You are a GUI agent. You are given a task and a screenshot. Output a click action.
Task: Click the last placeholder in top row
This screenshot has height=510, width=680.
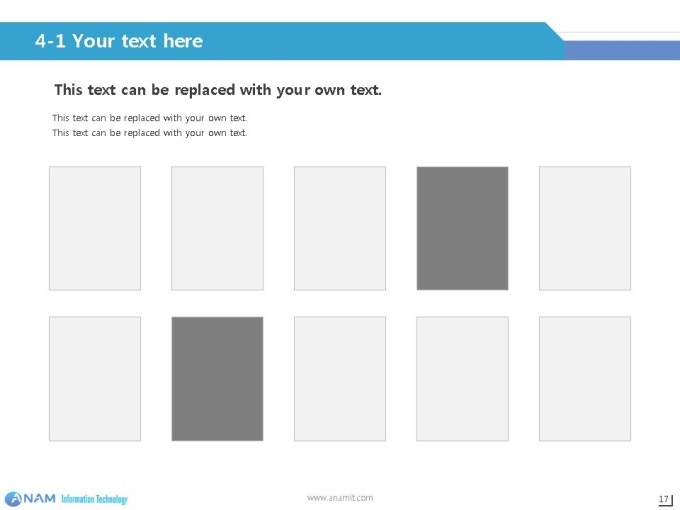(585, 228)
